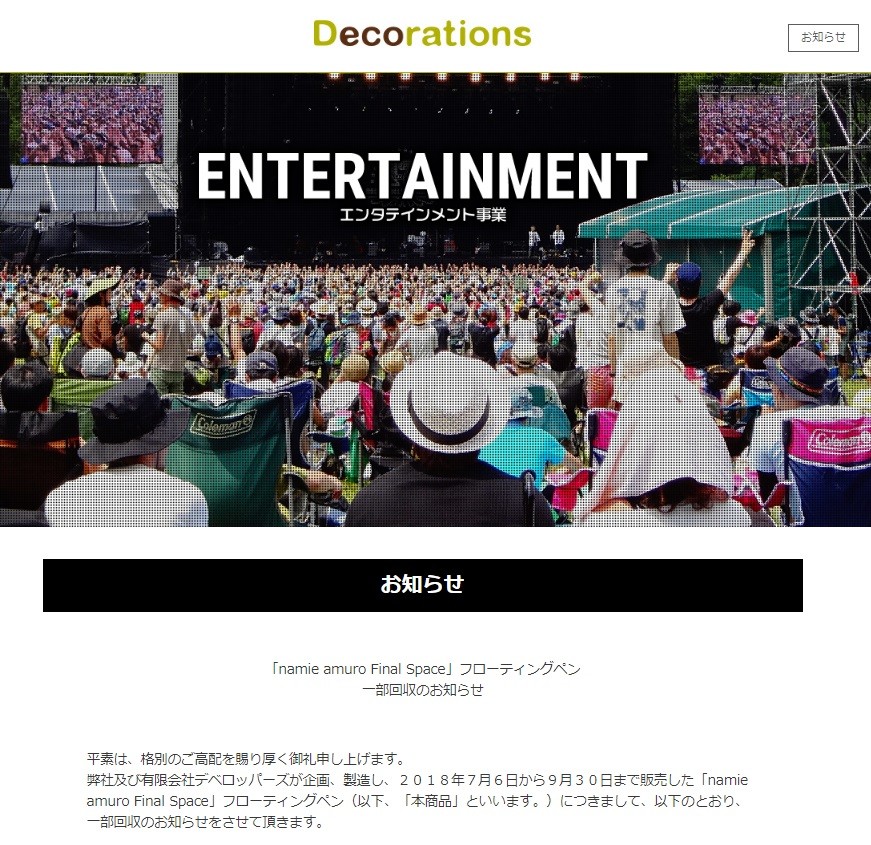Click the stage lighting row at top
871x845 pixels.
420,78
